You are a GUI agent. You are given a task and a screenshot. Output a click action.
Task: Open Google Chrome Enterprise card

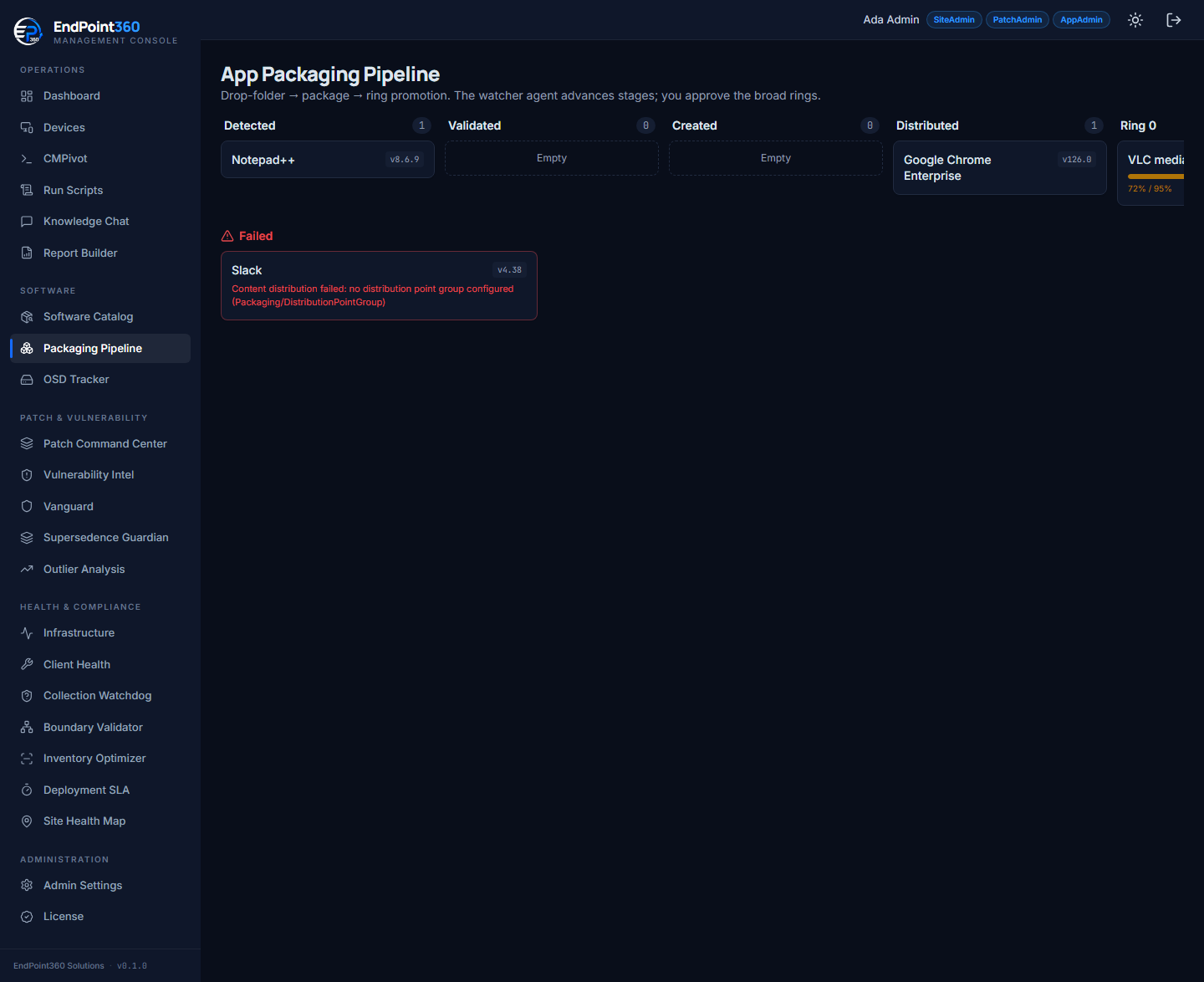[x=1000, y=168]
